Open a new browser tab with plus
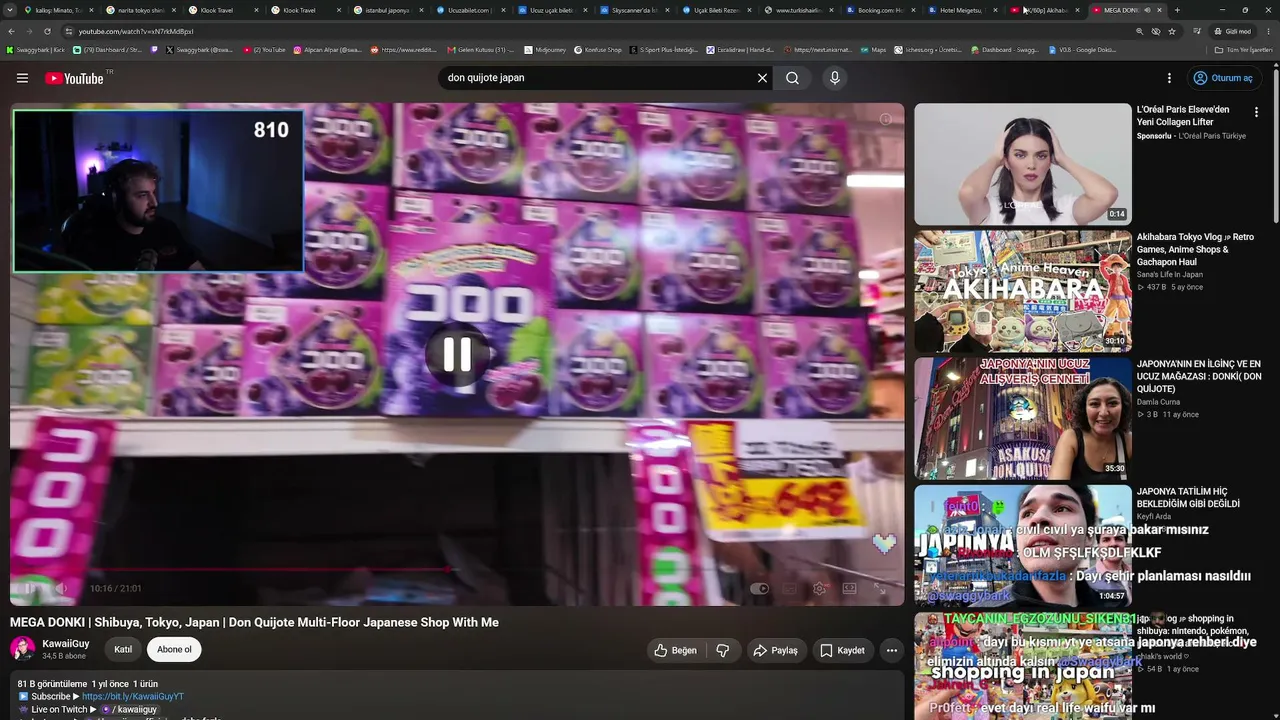This screenshot has height=720, width=1280. click(1177, 10)
